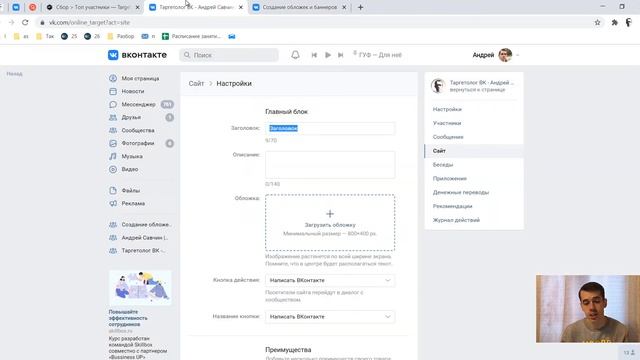The image size is (640, 360).
Task: Select Сайт in the right menu
Action: pos(474,151)
